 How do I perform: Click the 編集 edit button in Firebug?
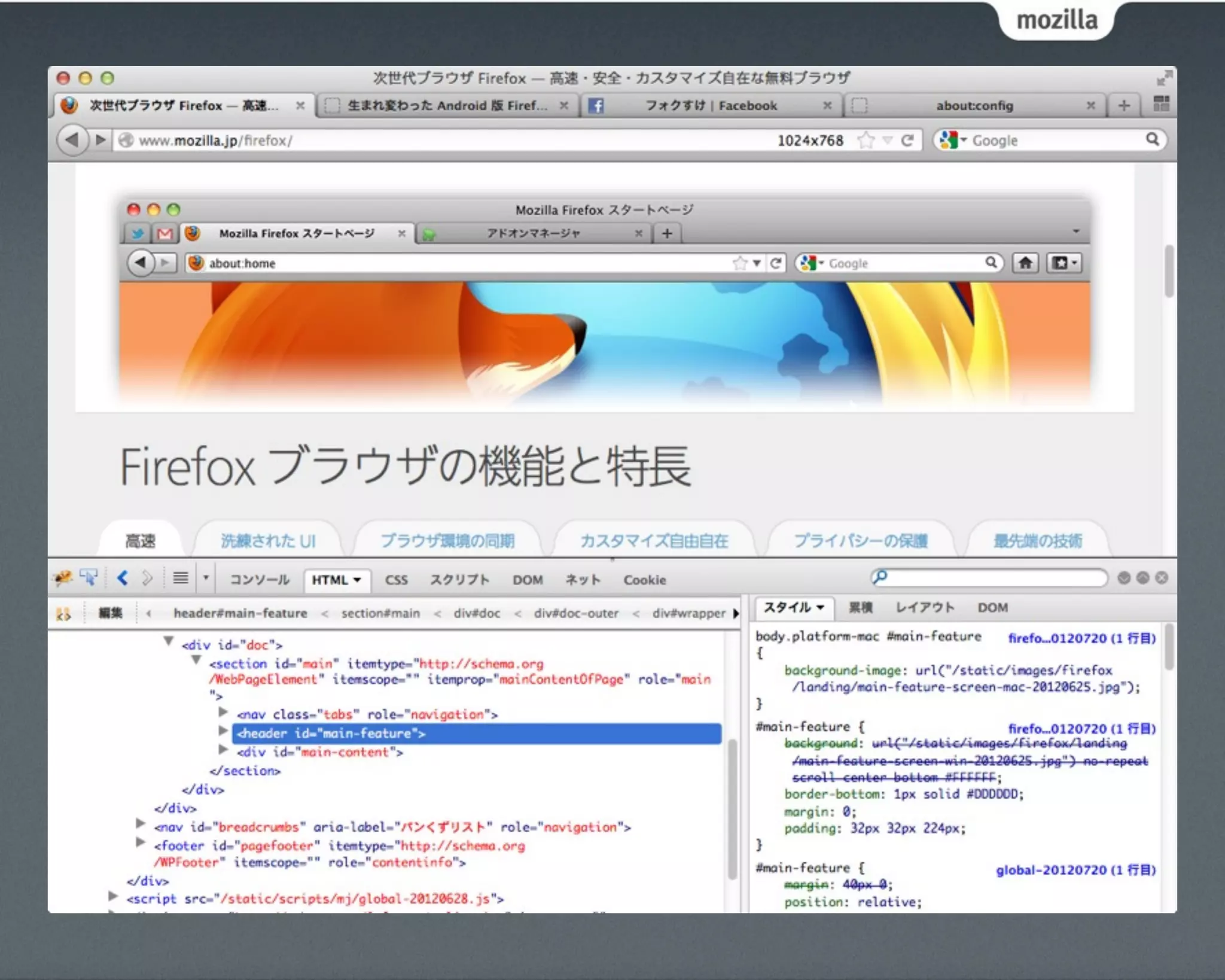111,613
